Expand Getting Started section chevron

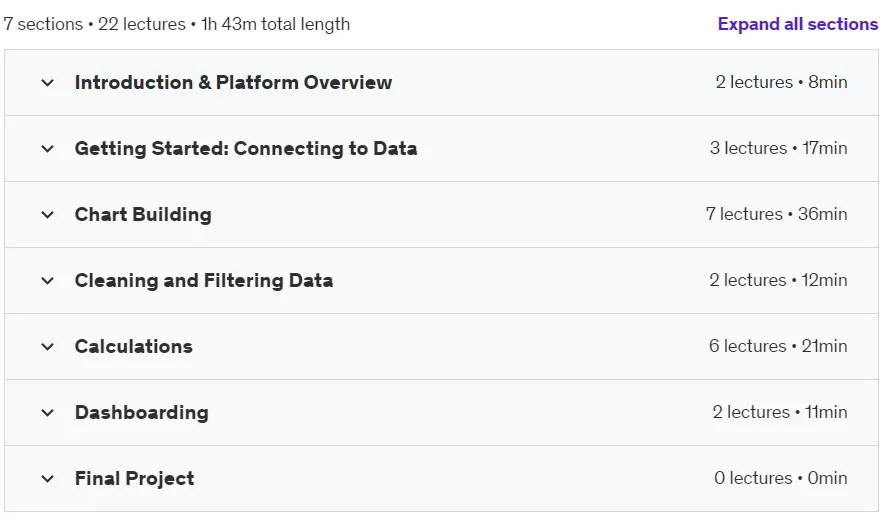click(x=47, y=149)
